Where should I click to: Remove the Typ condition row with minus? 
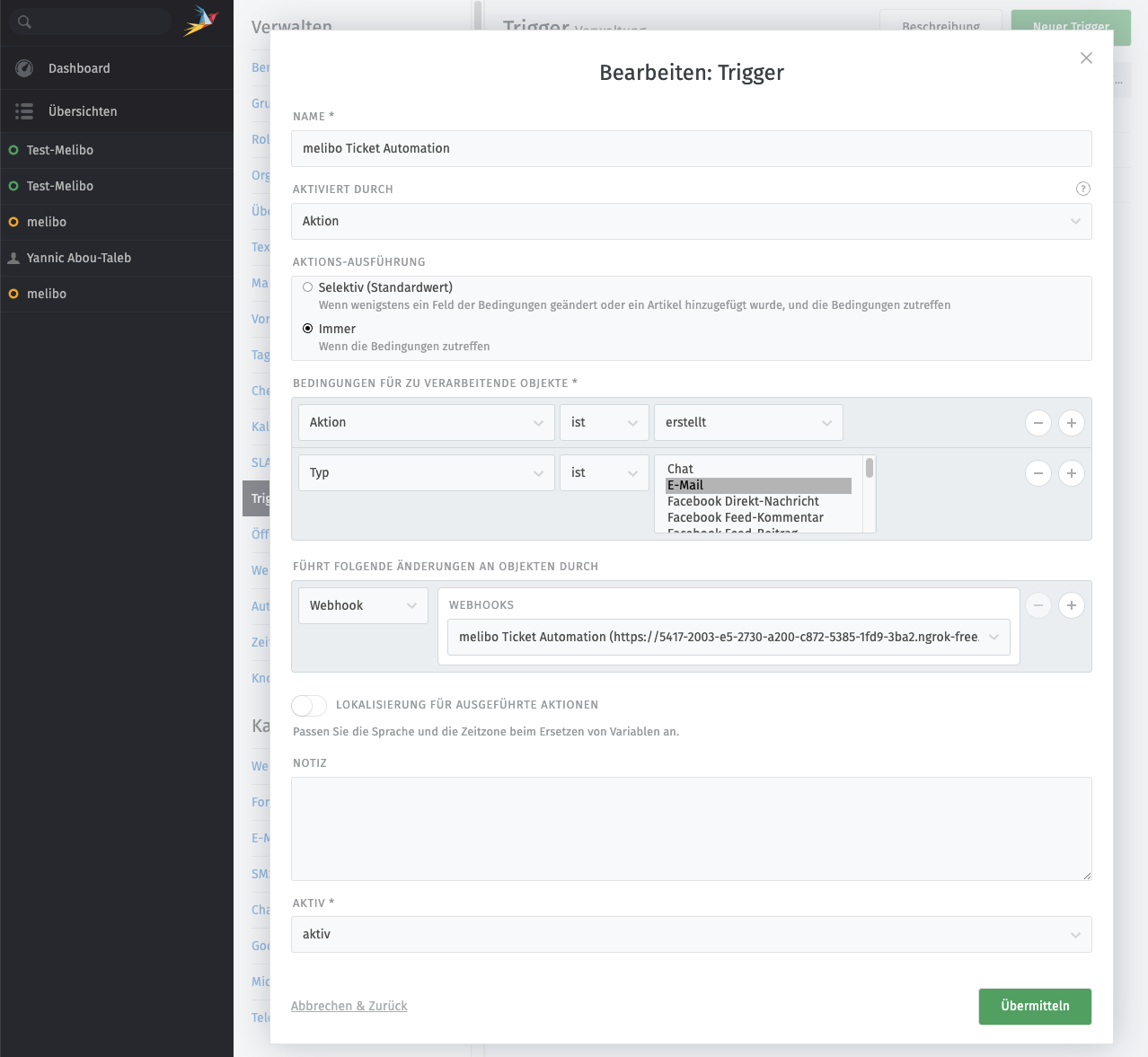point(1038,473)
